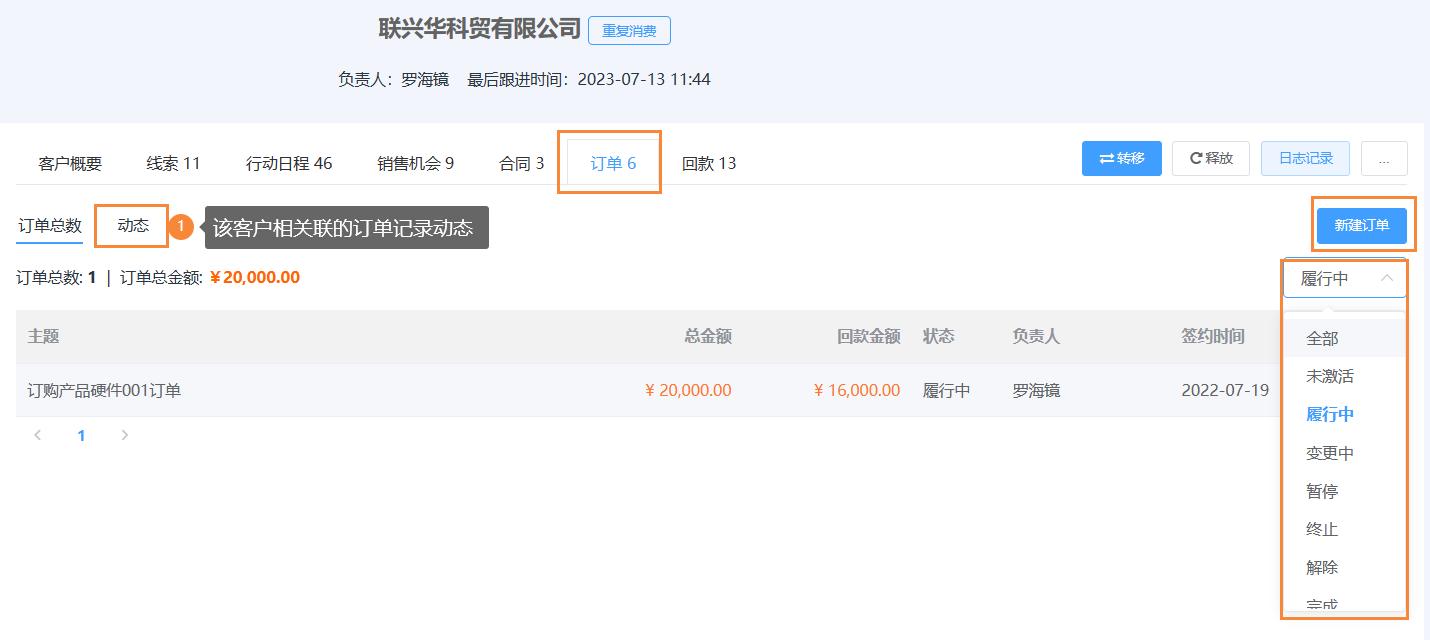
Task: Click the 重复消费 tag
Action: [629, 31]
